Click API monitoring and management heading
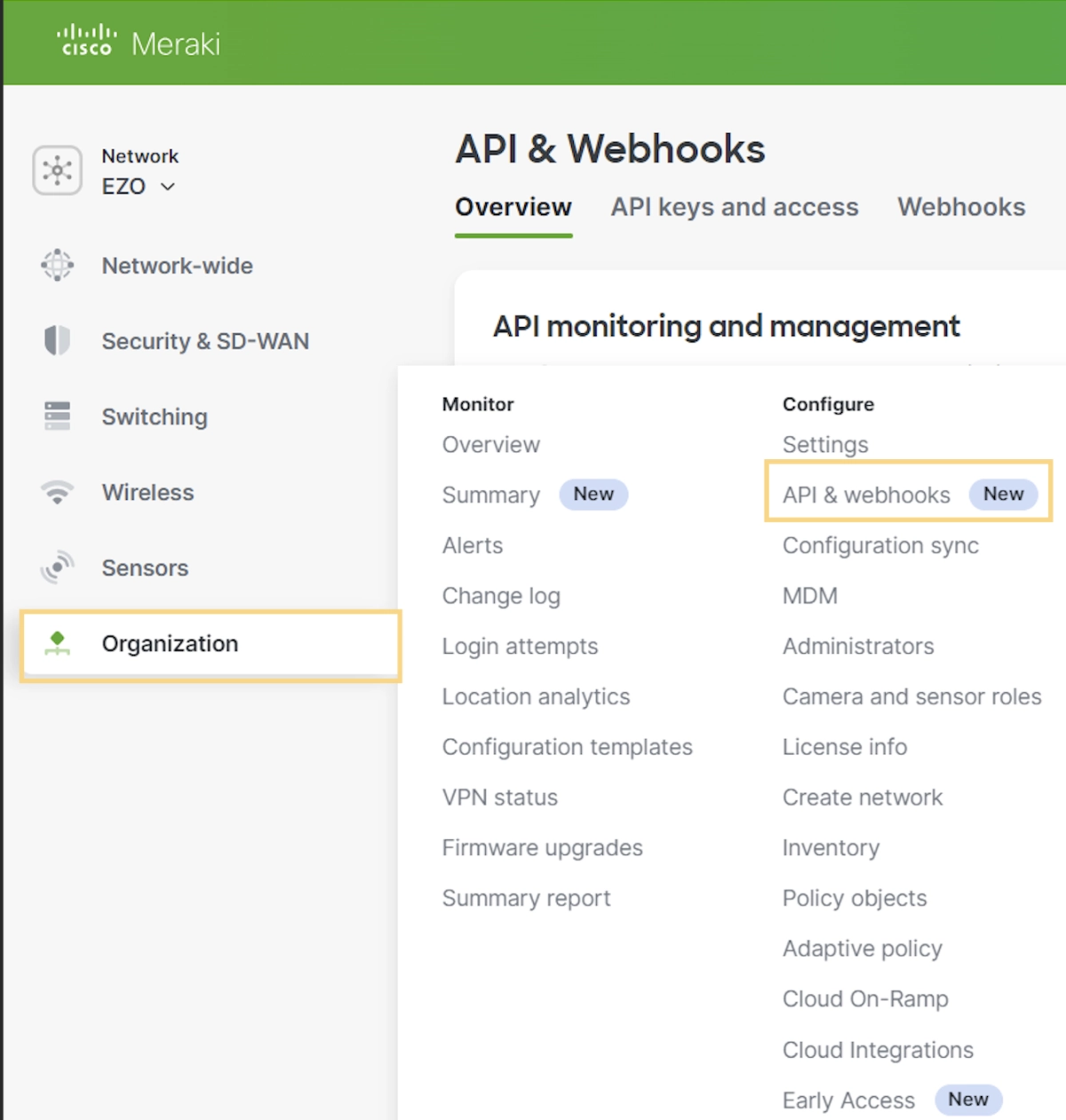1066x1120 pixels. click(727, 326)
